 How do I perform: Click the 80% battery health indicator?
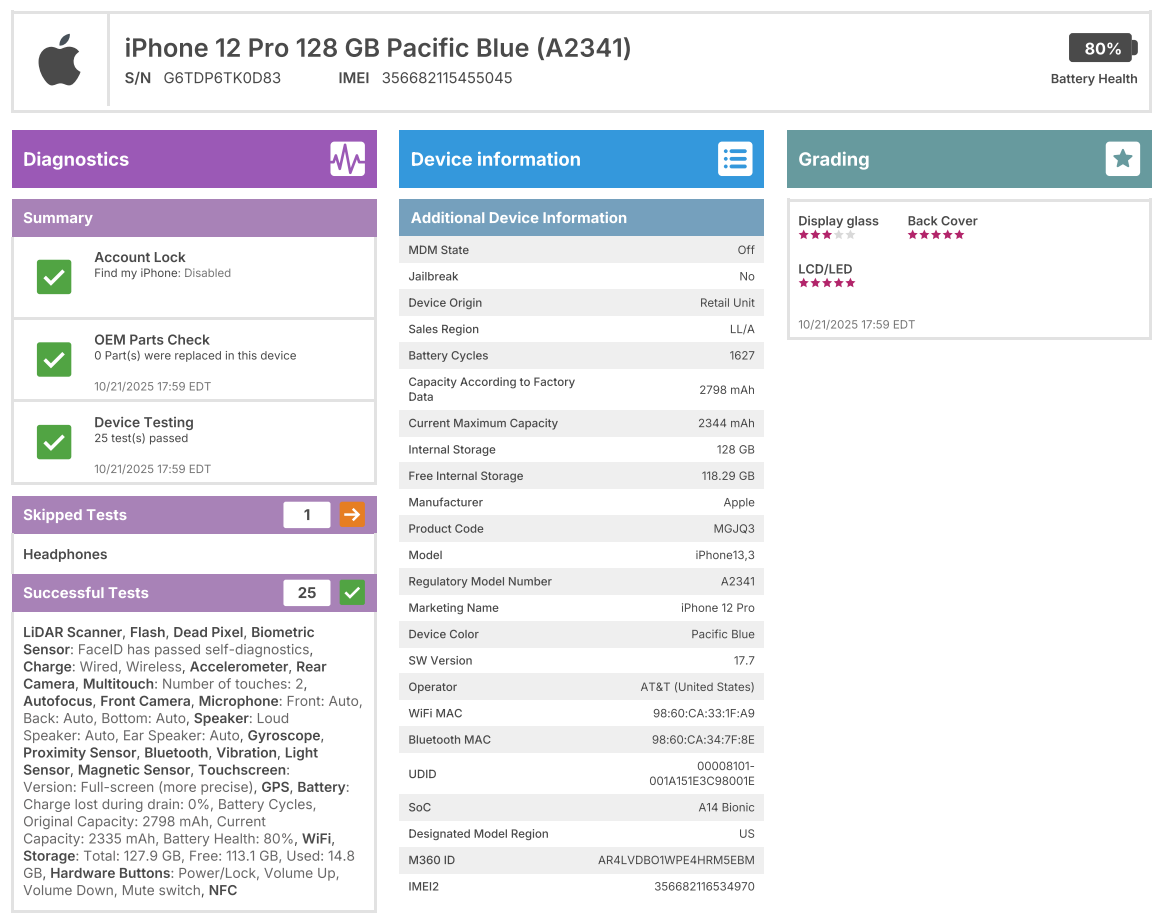(1103, 48)
